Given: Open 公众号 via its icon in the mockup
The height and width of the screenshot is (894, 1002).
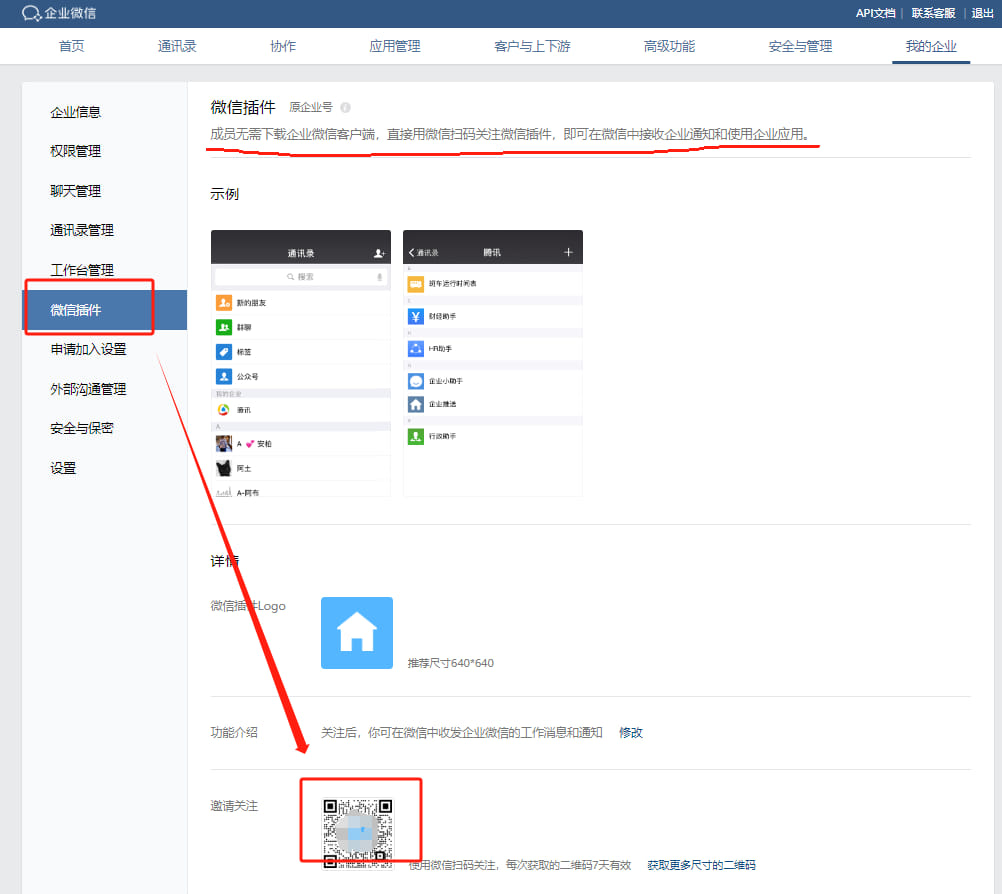Looking at the screenshot, I should tap(224, 377).
